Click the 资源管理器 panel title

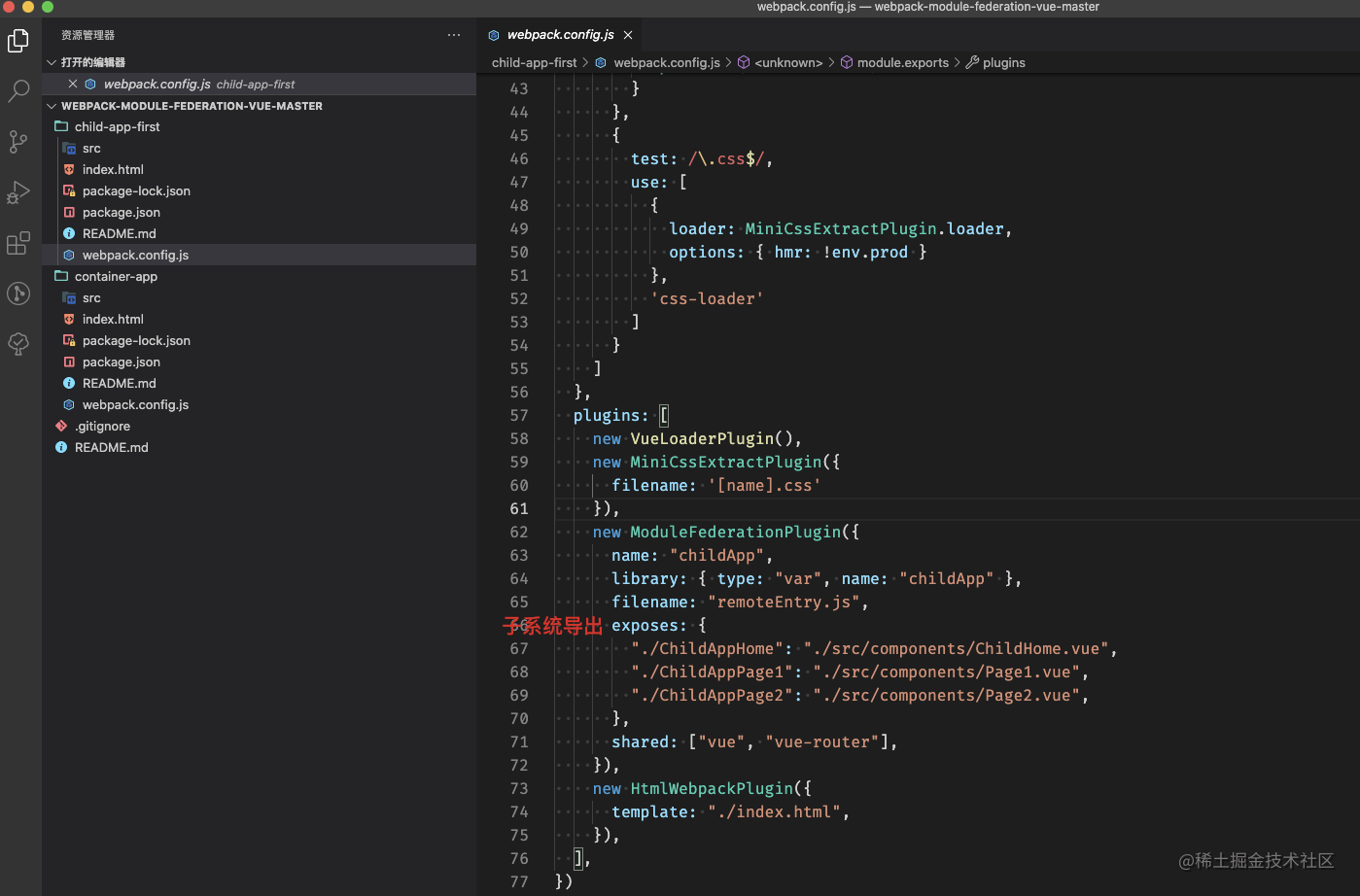coord(87,35)
